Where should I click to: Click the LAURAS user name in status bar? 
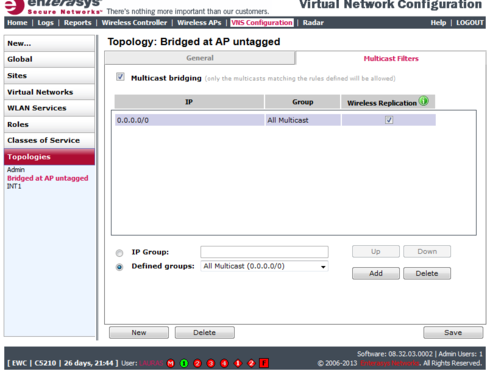coord(152,363)
